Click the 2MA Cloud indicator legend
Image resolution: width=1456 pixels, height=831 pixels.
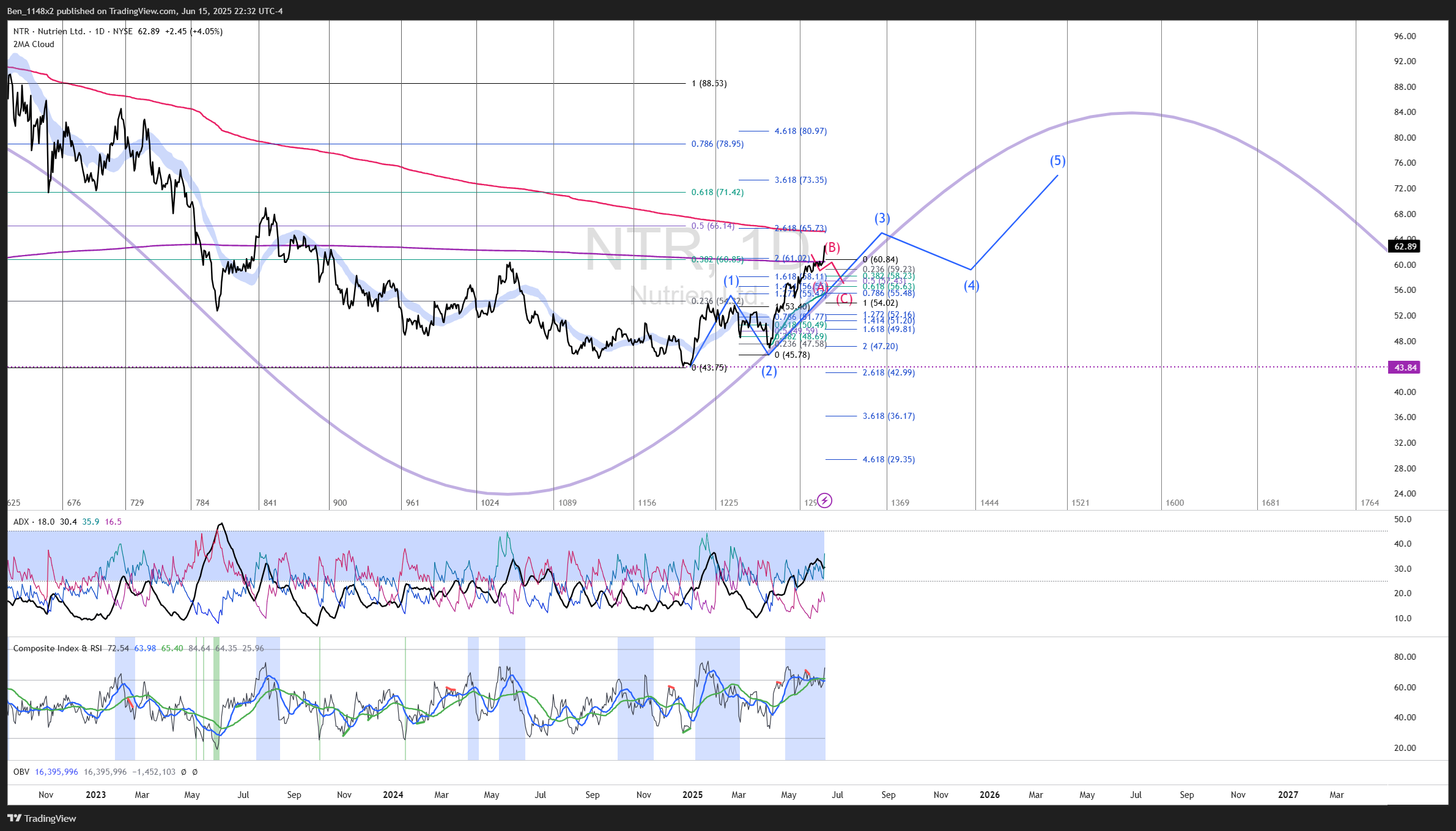pyautogui.click(x=34, y=44)
